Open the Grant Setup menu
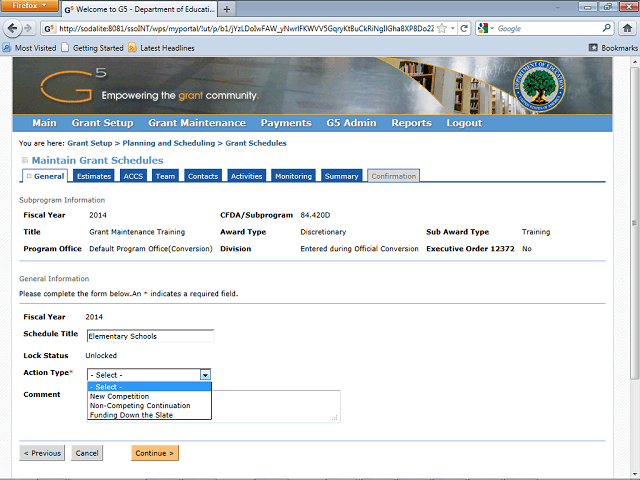 click(102, 123)
